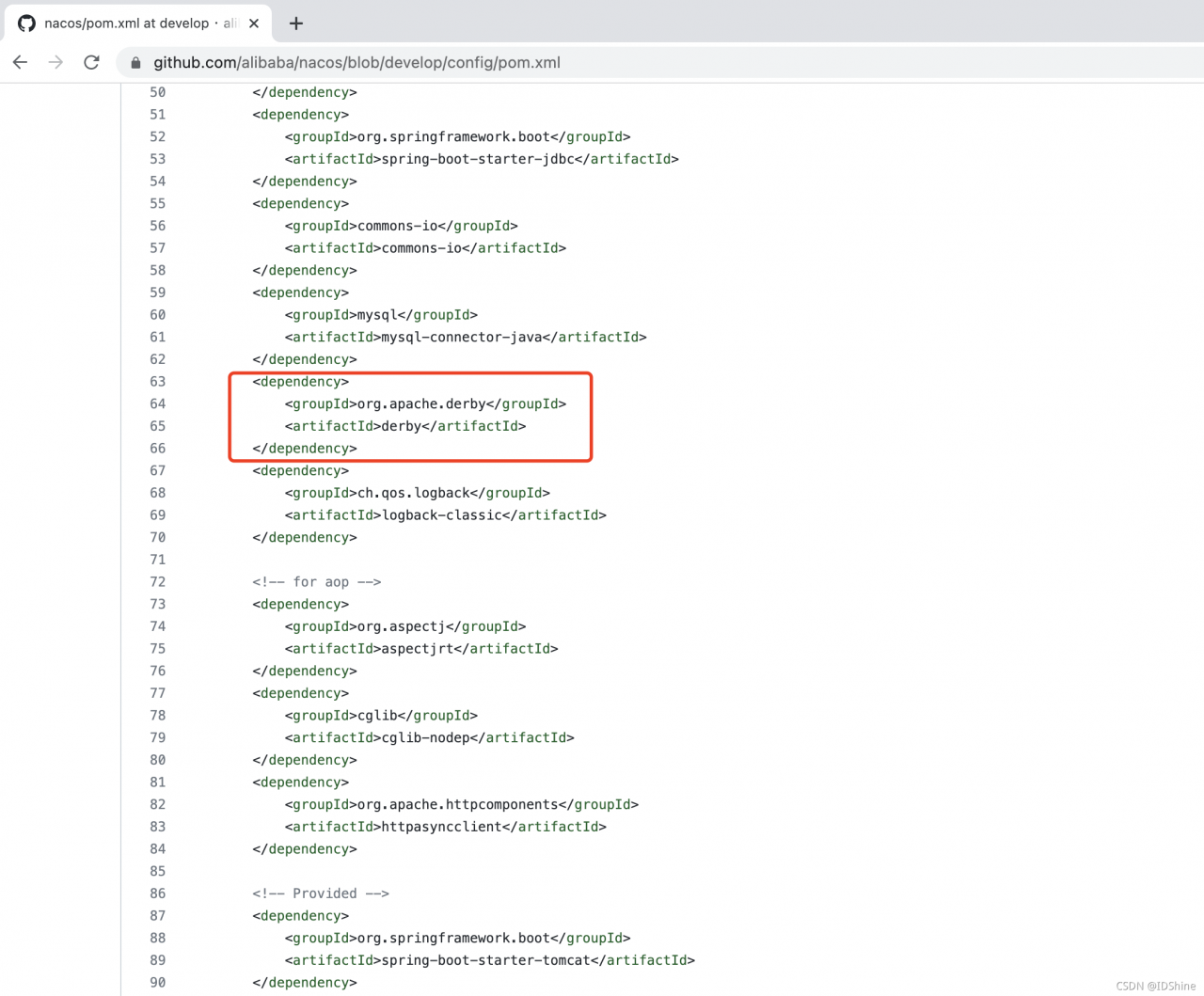Go forward to the next page

pos(56,62)
